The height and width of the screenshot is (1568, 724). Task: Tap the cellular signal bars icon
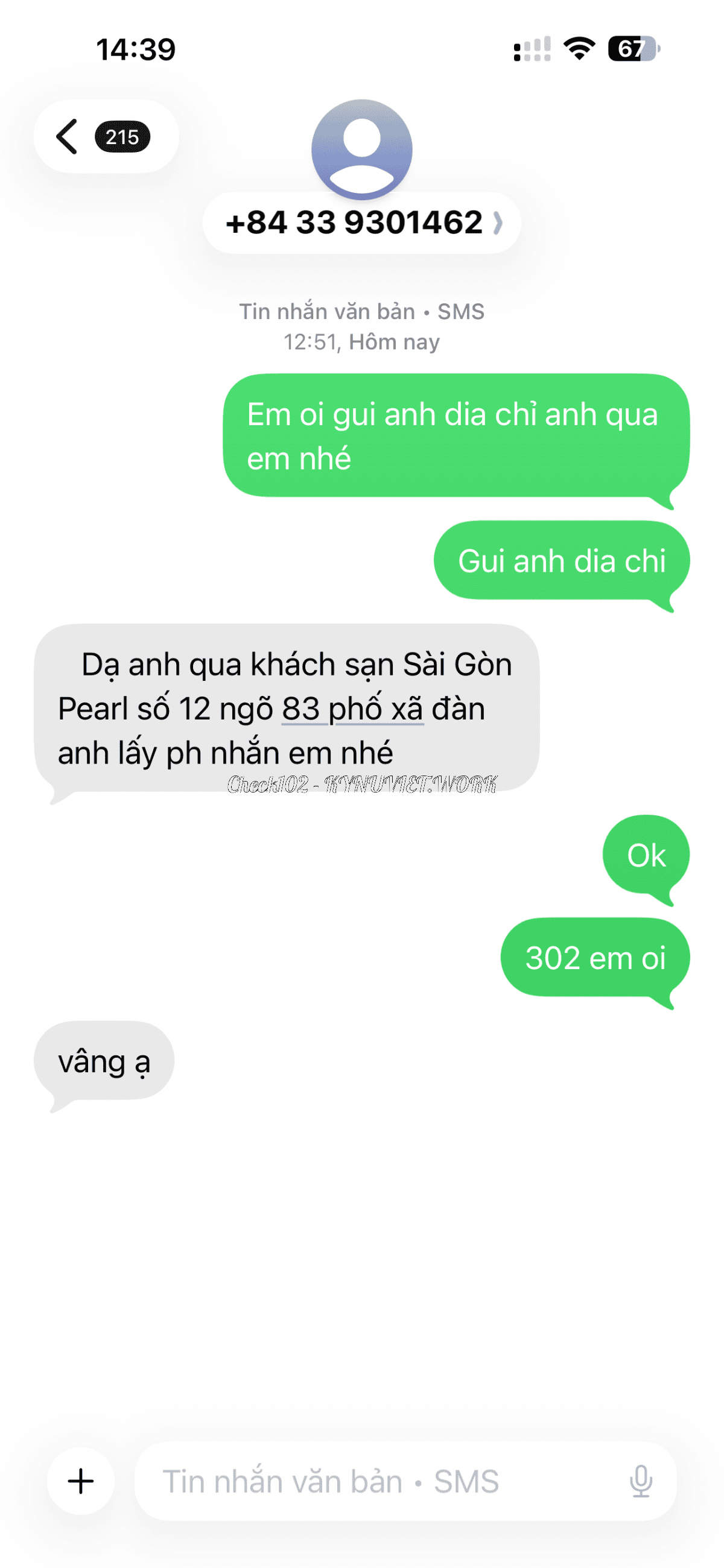click(532, 49)
